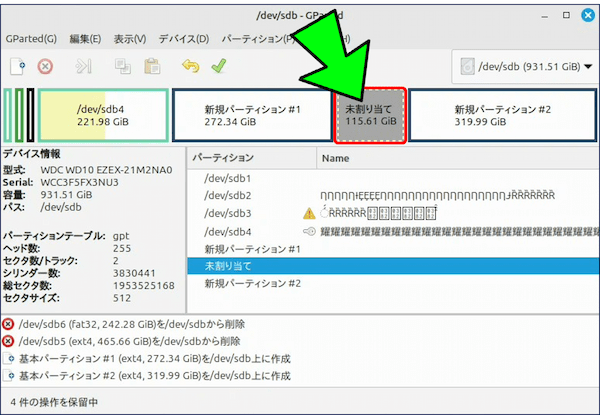The height and width of the screenshot is (415, 600).
Task: Click the Name column header
Action: coord(336,158)
